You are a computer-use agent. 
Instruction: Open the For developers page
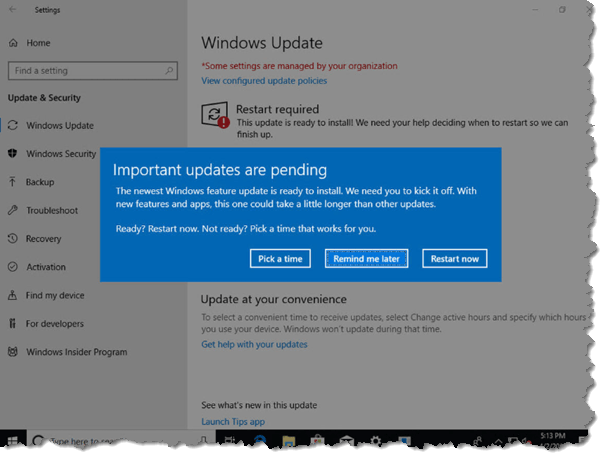click(55, 324)
